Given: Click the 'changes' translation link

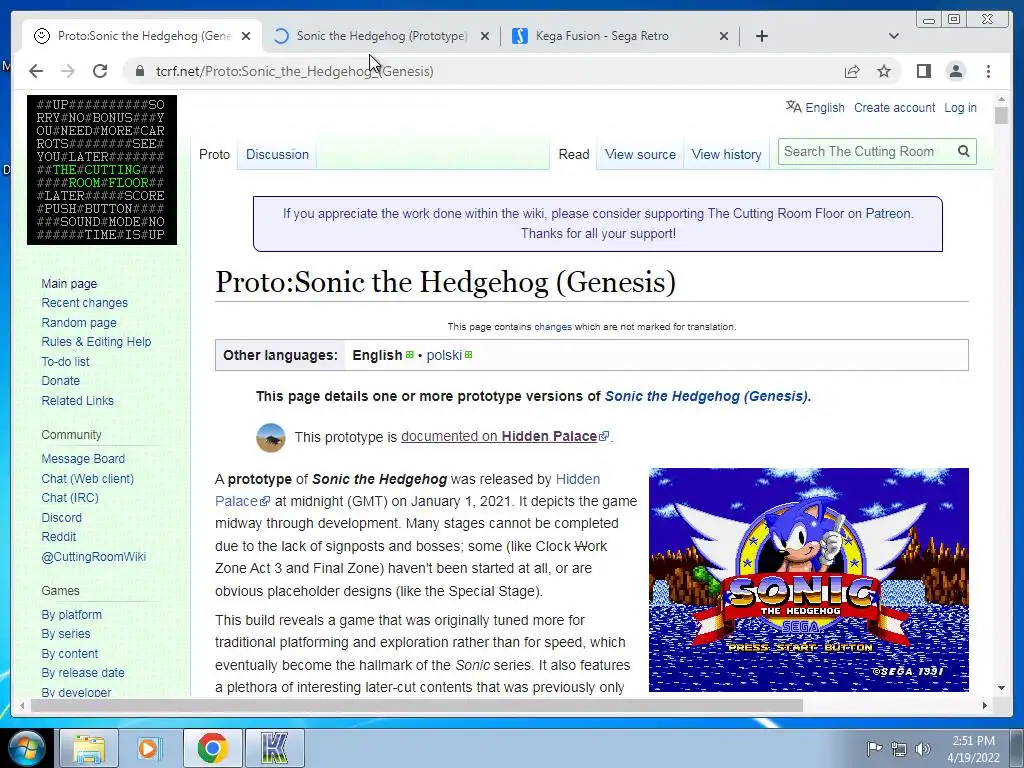Looking at the screenshot, I should click(552, 327).
